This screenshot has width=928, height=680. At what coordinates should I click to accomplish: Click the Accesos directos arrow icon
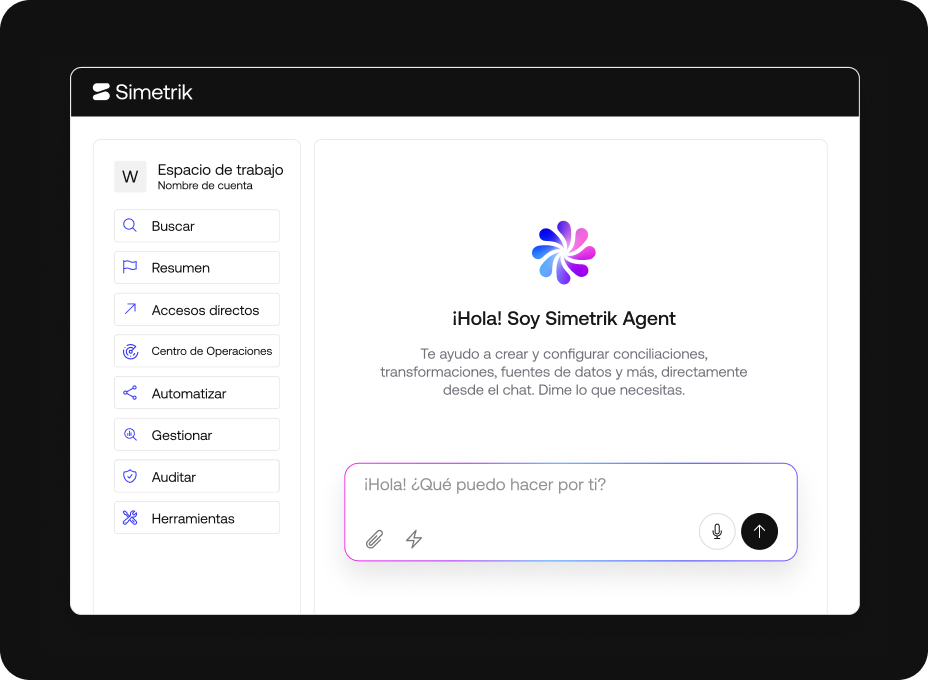(x=130, y=309)
